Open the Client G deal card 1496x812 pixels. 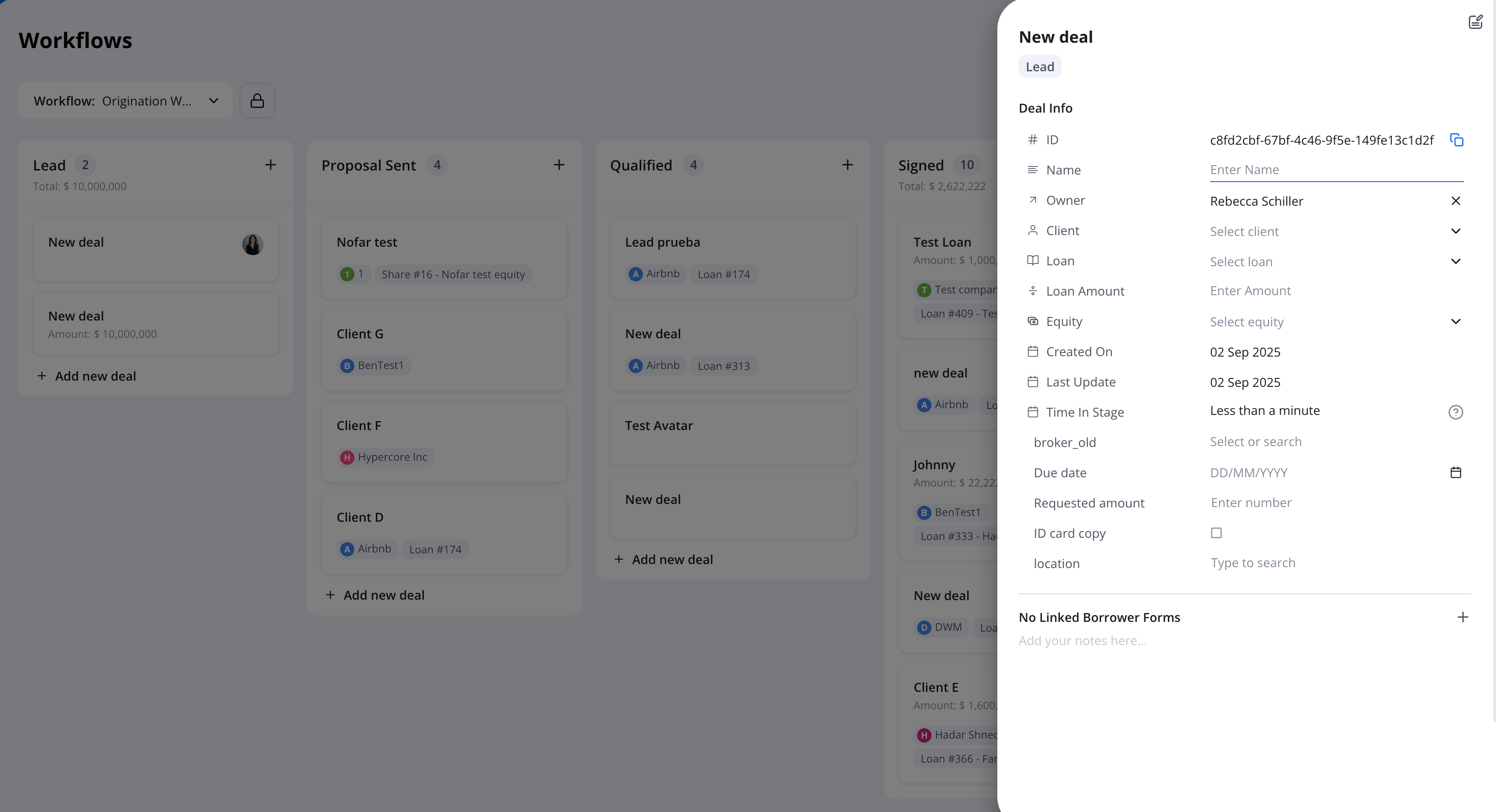click(444, 351)
